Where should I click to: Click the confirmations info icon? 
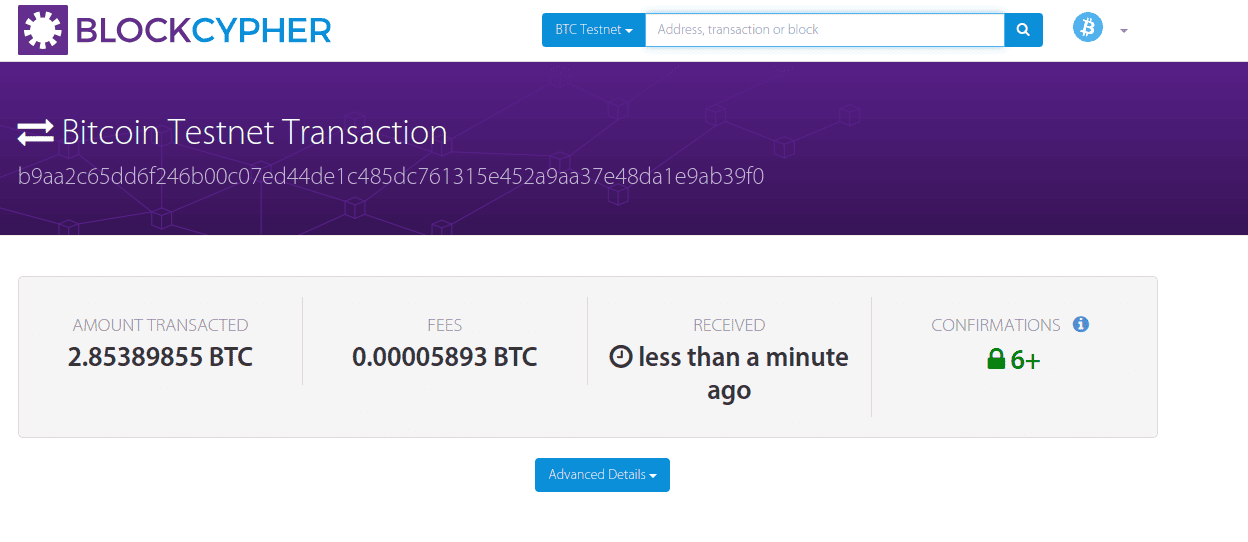click(x=1080, y=324)
